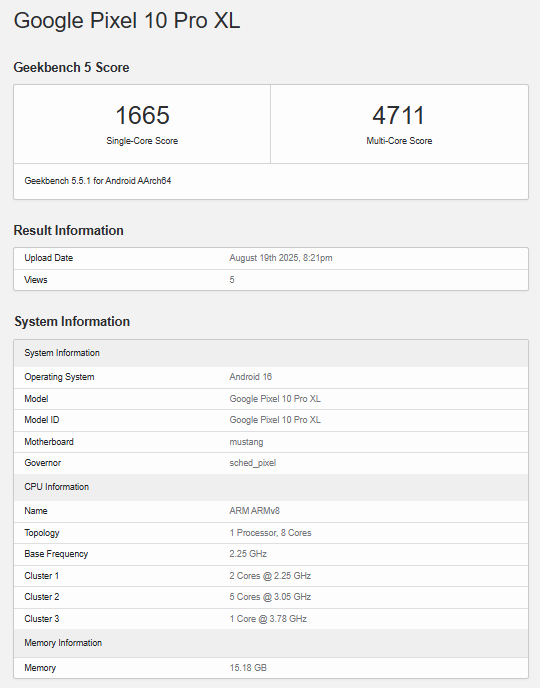Screen dimensions: 540x688
Task: Click the Topology value 1 Processor, 8 Cores
Action: 270,533
